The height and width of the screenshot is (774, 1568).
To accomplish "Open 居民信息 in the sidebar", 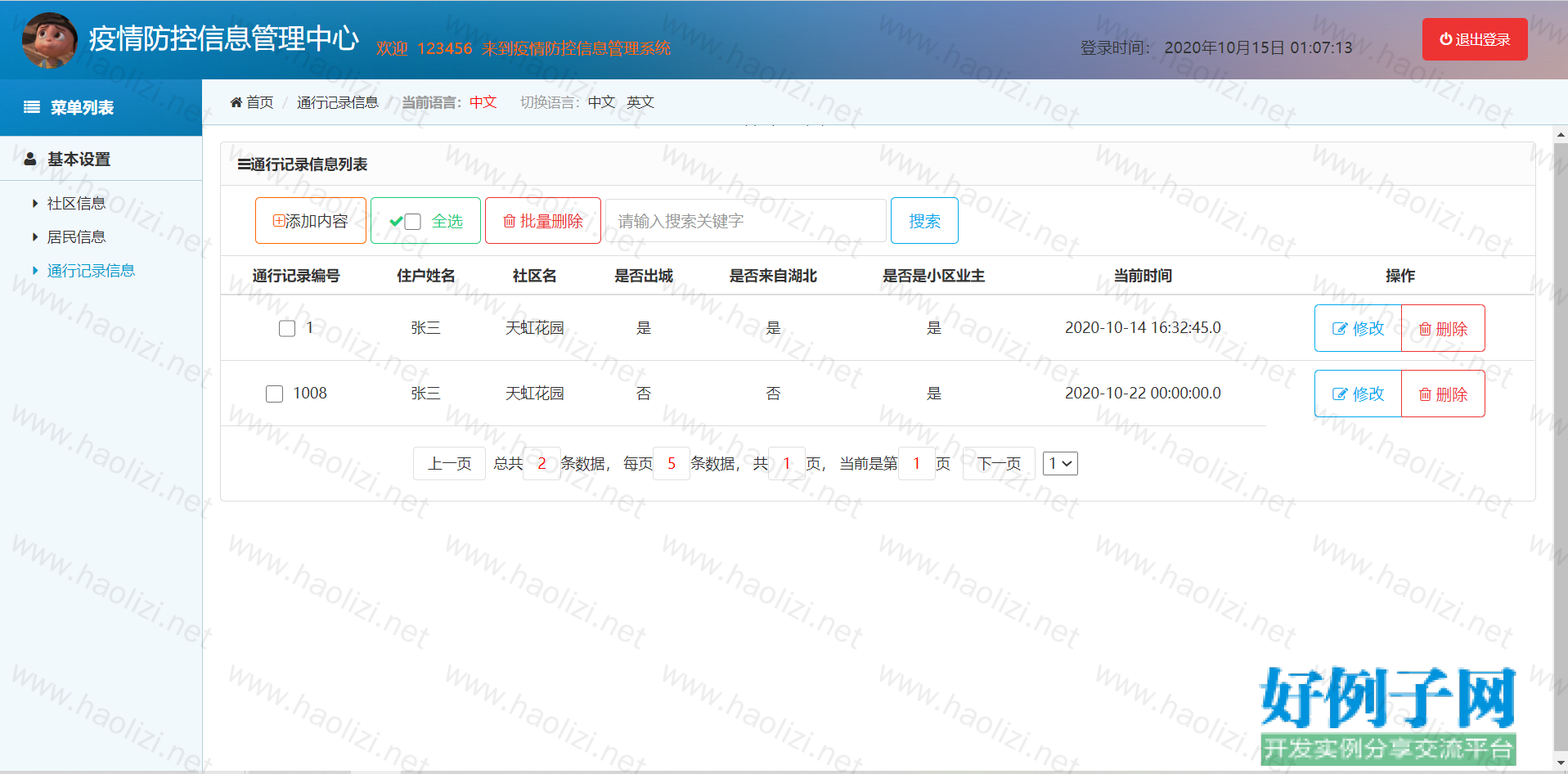I will click(76, 237).
